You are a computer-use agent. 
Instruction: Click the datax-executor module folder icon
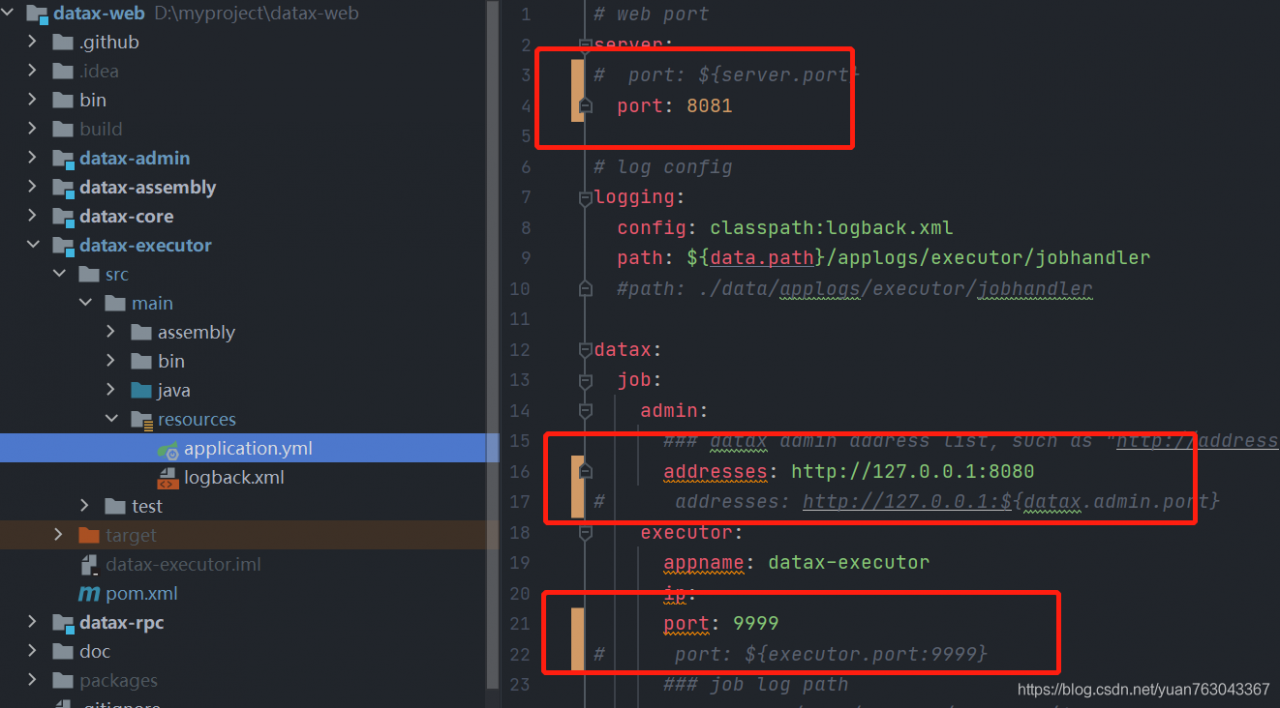click(x=63, y=245)
